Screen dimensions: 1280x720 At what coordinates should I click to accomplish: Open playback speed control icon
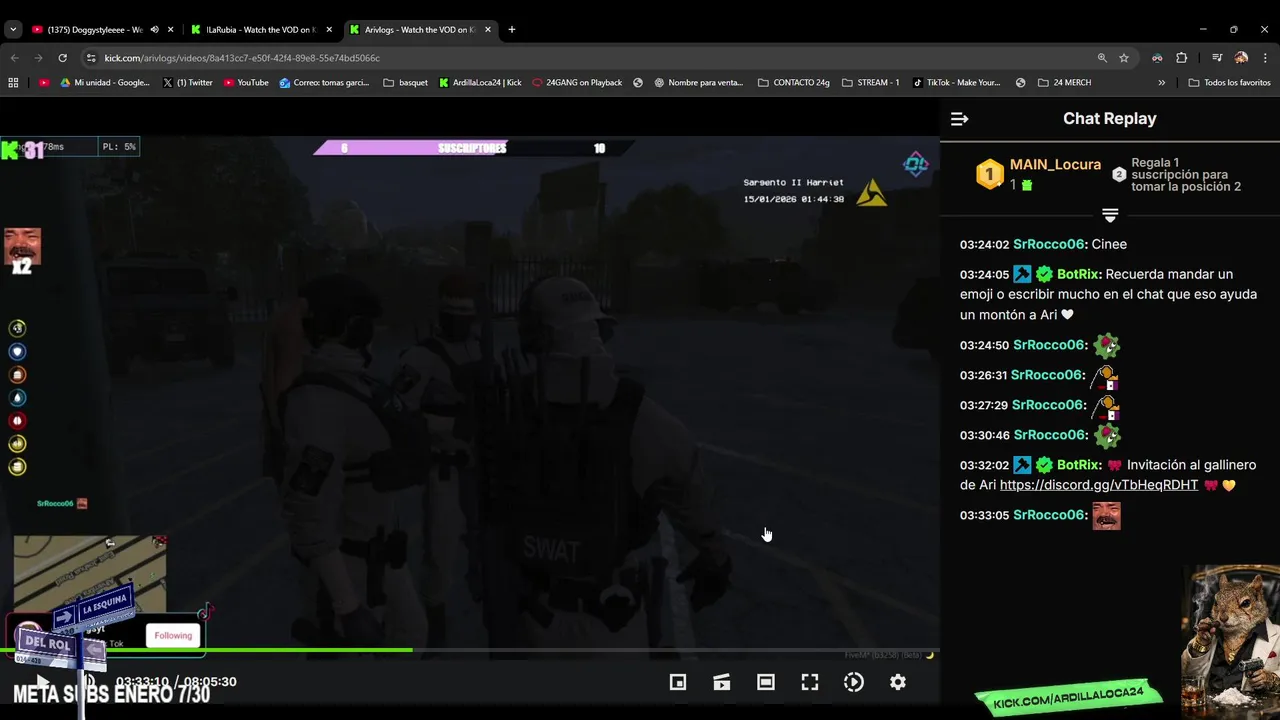[854, 682]
